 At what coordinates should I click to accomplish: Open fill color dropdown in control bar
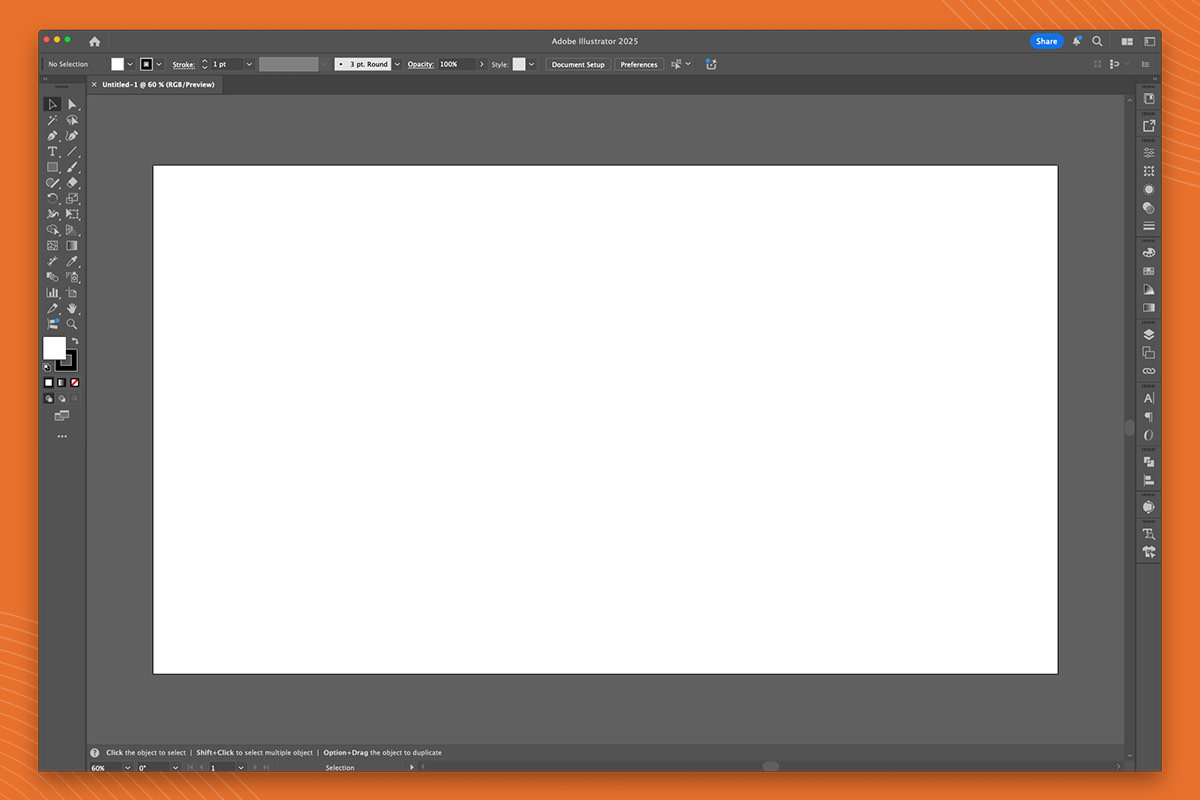click(x=130, y=64)
